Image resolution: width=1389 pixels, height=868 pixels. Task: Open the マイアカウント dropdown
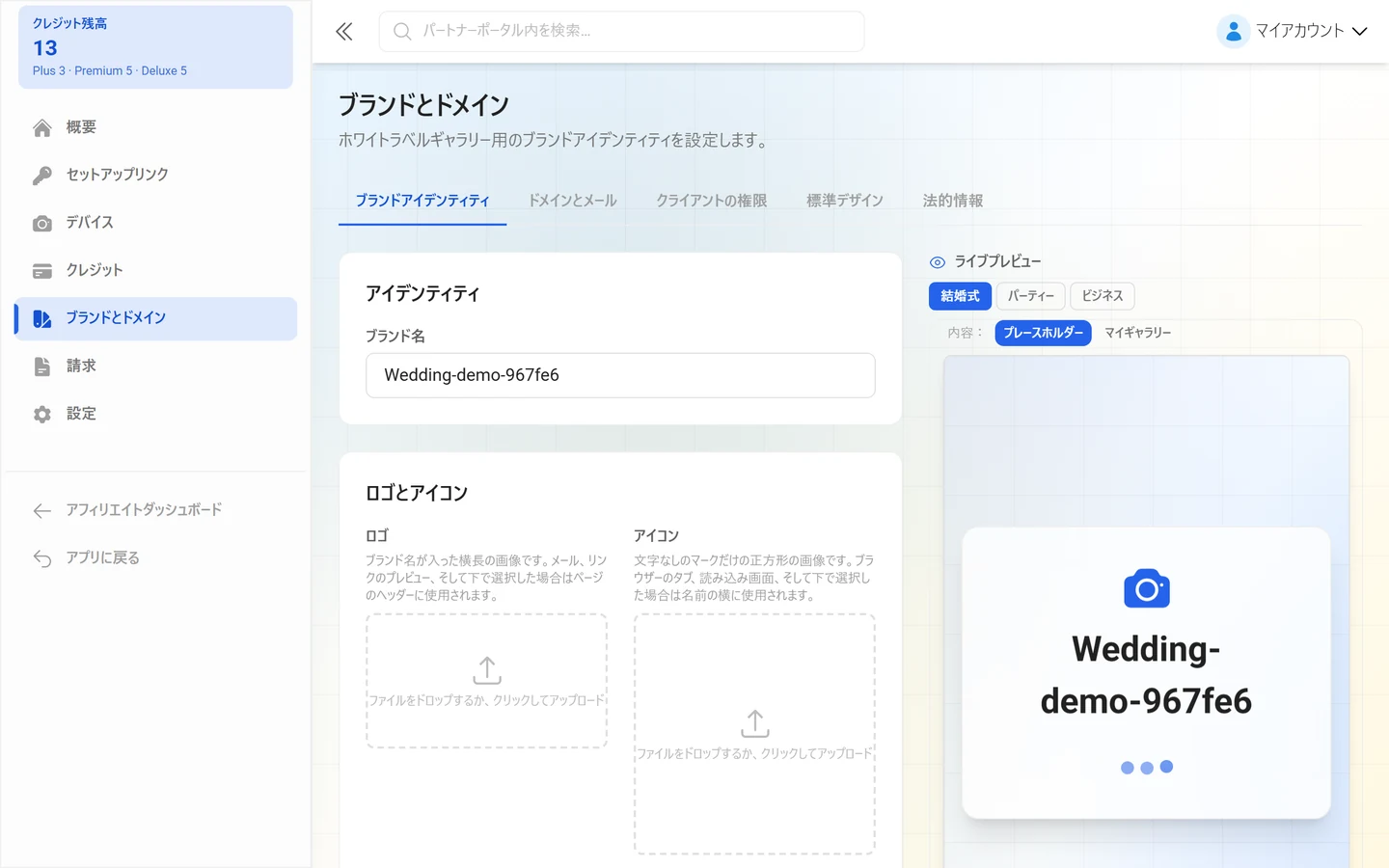[1293, 31]
